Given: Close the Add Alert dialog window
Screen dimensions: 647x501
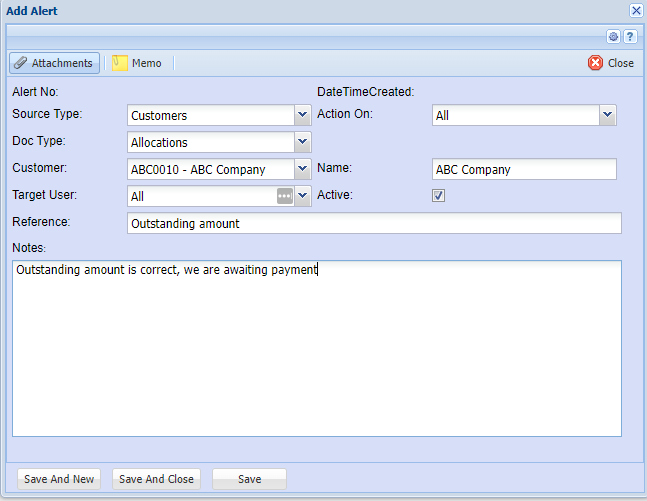Looking at the screenshot, I should [x=636, y=10].
